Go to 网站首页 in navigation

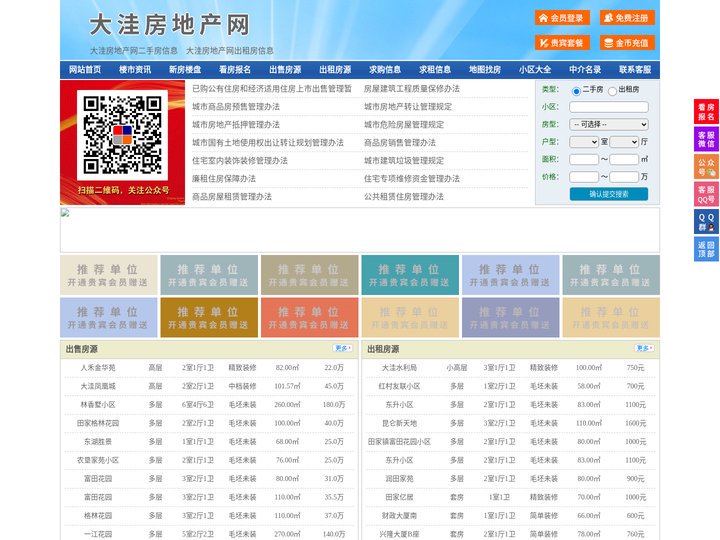click(85, 70)
